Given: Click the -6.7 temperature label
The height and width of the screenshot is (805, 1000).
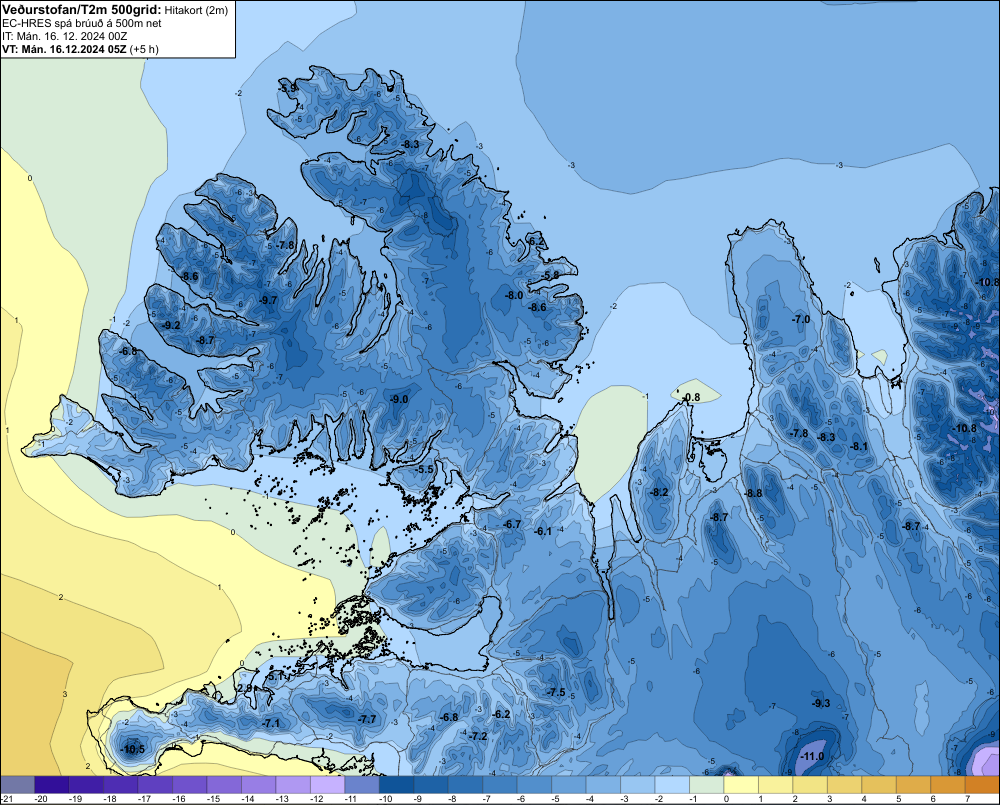Looking at the screenshot, I should pos(513,524).
